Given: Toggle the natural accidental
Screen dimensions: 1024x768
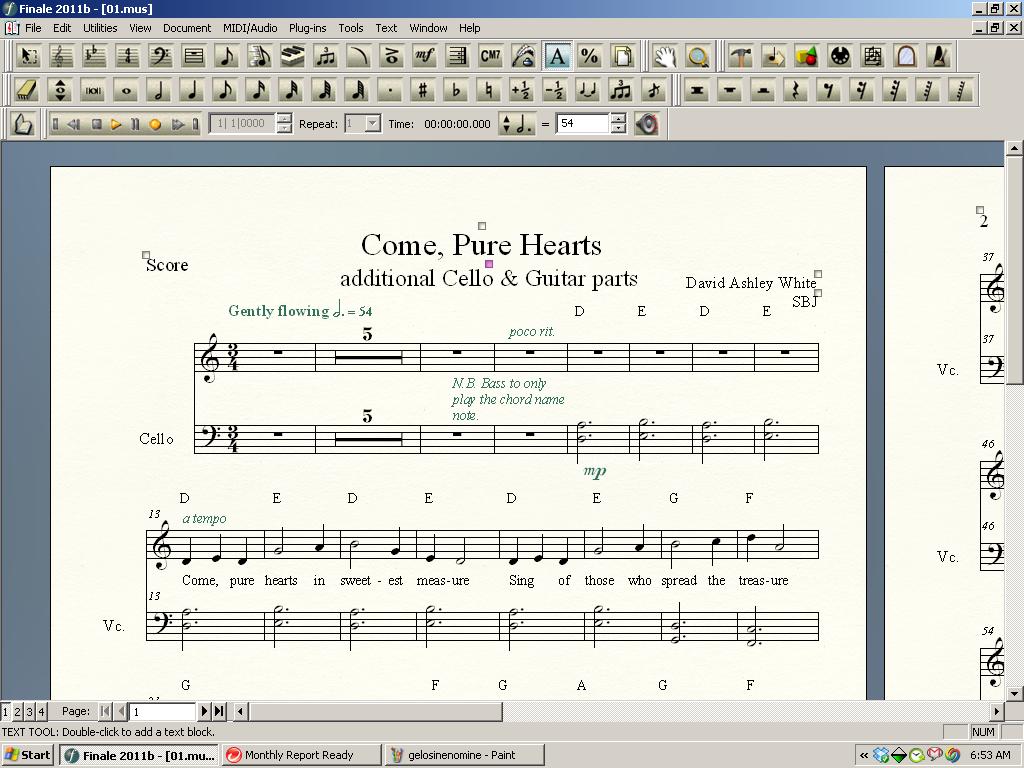Looking at the screenshot, I should tap(489, 90).
